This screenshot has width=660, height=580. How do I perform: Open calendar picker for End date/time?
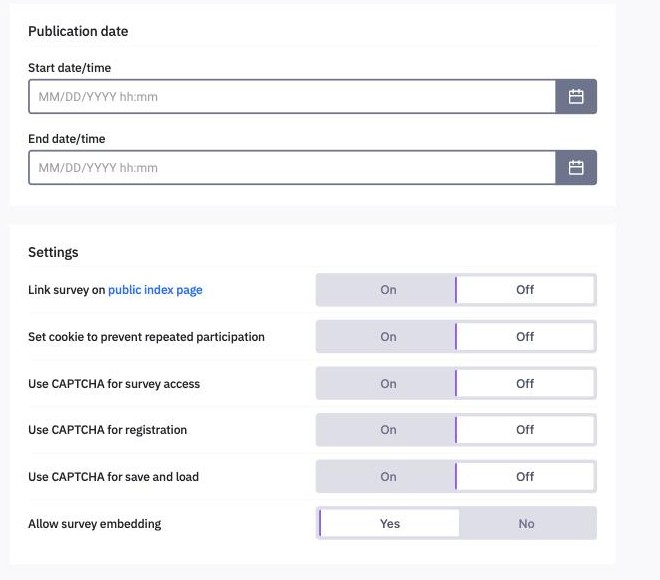point(576,168)
